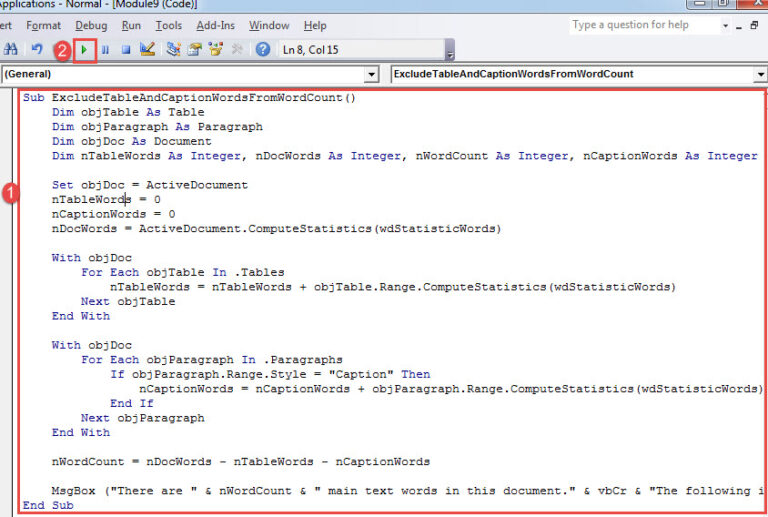768x517 pixels.
Task: Open the help question box dropdown arrow
Action: tap(723, 25)
